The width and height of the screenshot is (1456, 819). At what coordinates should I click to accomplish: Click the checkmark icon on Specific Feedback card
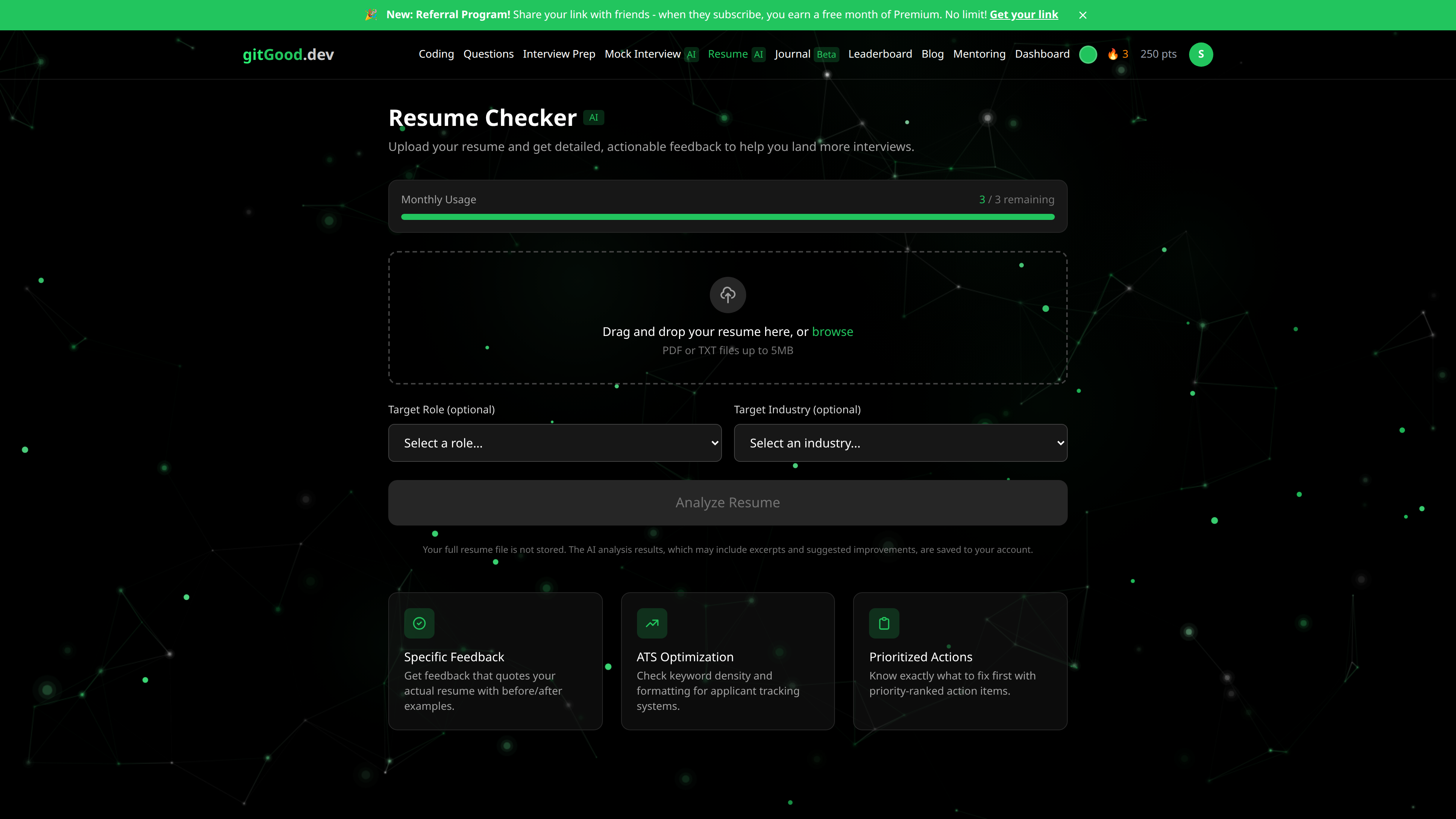419,623
